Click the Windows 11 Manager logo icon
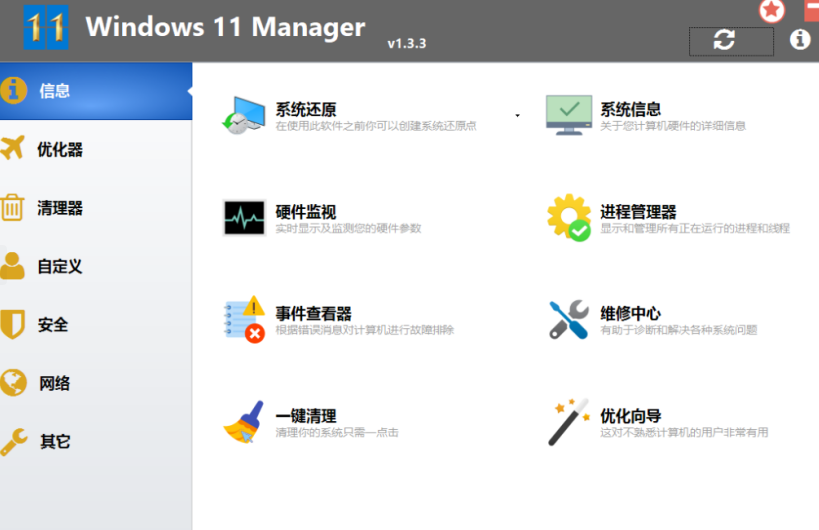Viewport: 819px width, 530px height. pyautogui.click(x=46, y=27)
